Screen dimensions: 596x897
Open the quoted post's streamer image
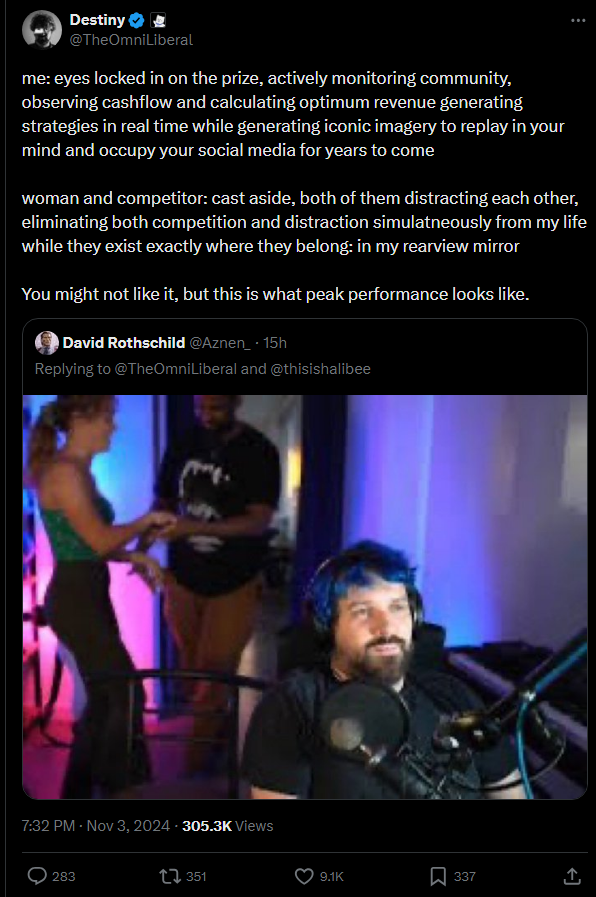click(305, 597)
